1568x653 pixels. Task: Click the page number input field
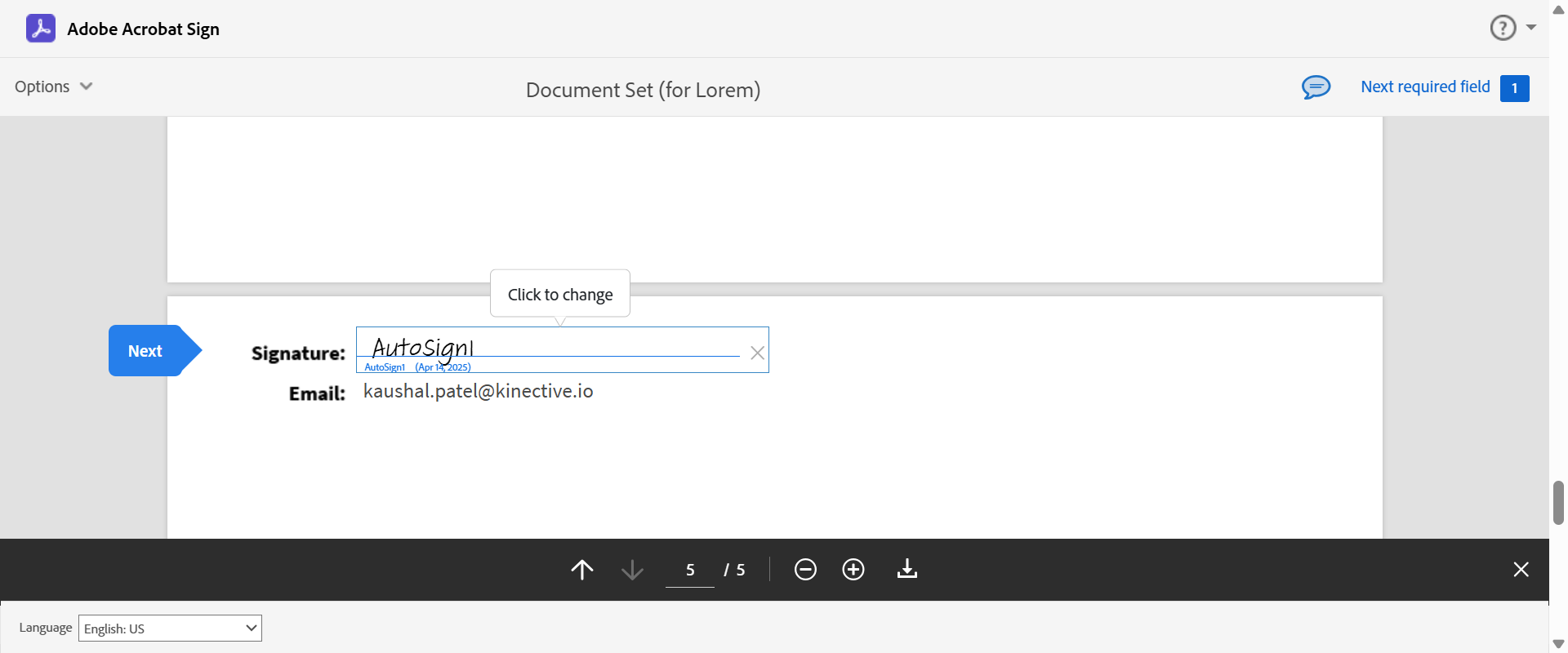pos(690,570)
